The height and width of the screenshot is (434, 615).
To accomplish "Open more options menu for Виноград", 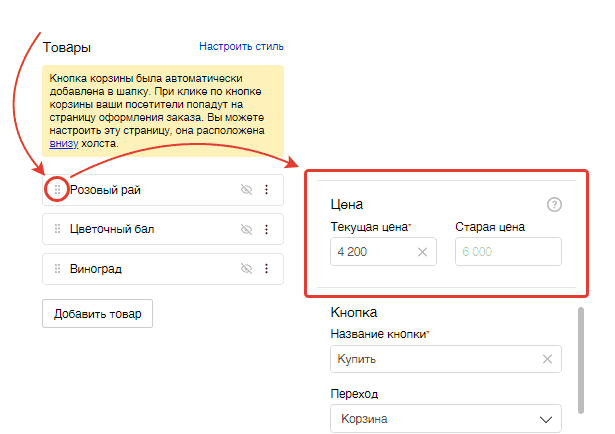I will [x=266, y=269].
